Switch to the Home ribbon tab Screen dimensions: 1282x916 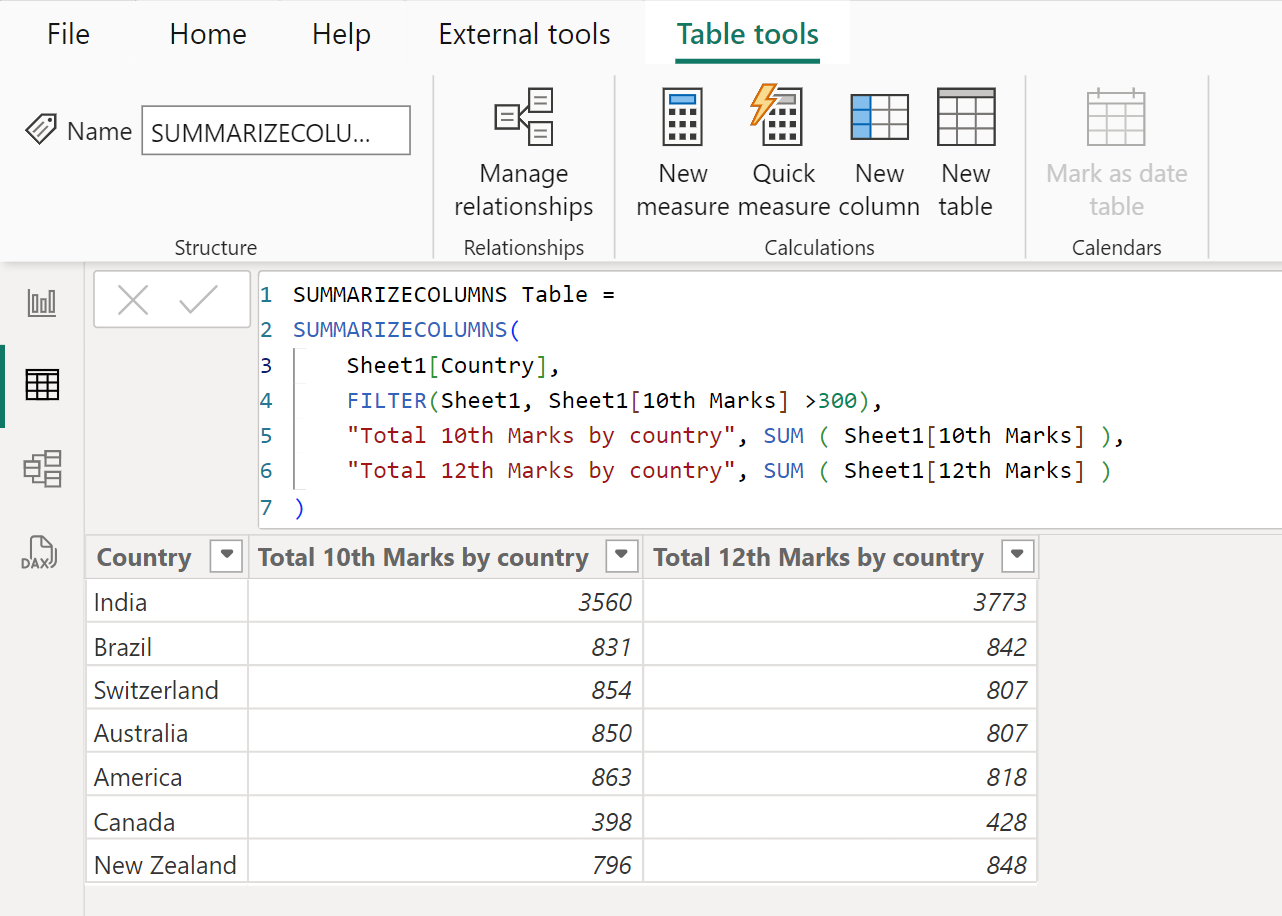pyautogui.click(x=207, y=33)
